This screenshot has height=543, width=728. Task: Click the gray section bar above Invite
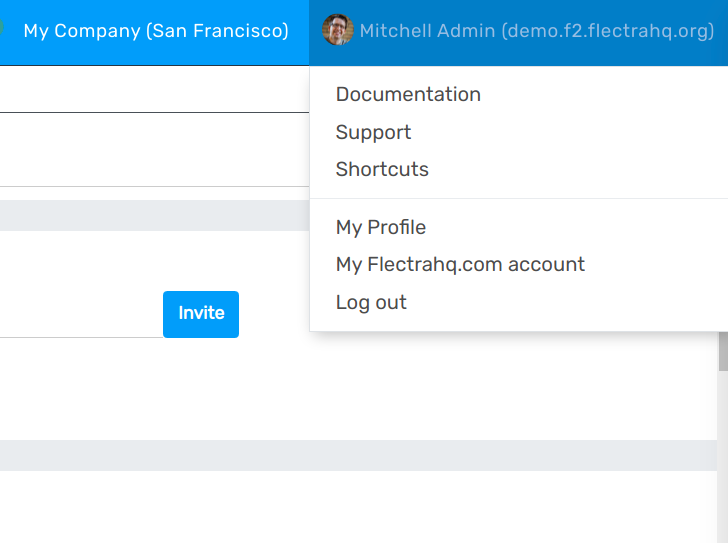pos(150,215)
